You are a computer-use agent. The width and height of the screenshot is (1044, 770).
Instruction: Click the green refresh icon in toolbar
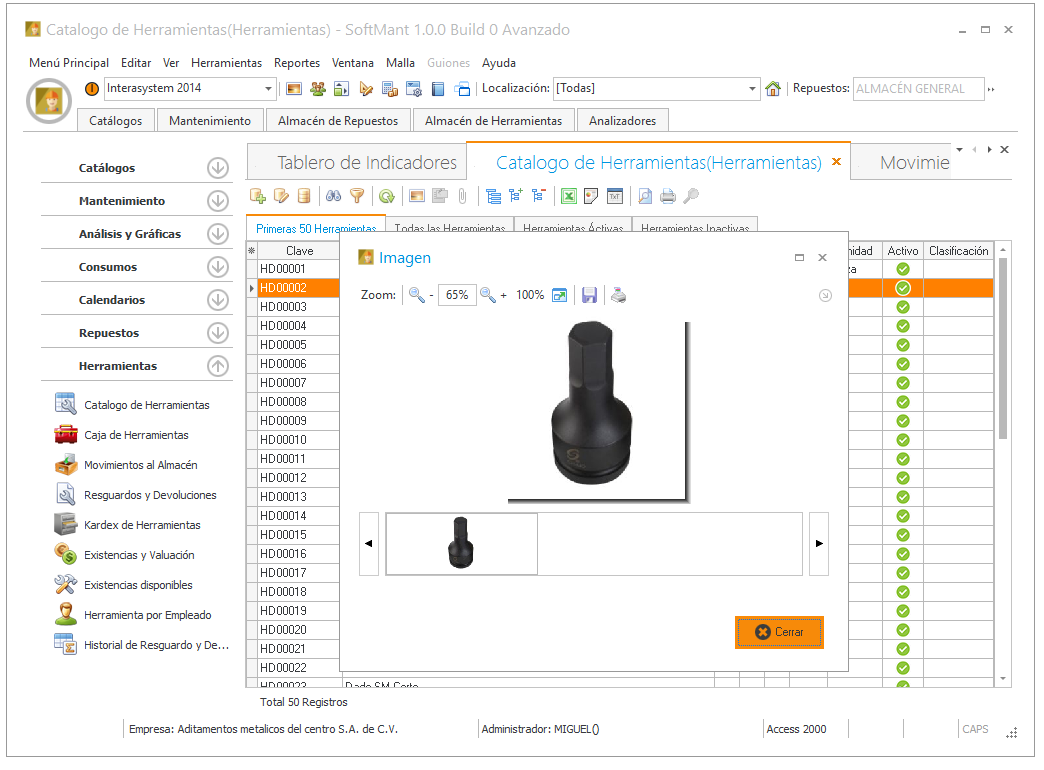[386, 196]
